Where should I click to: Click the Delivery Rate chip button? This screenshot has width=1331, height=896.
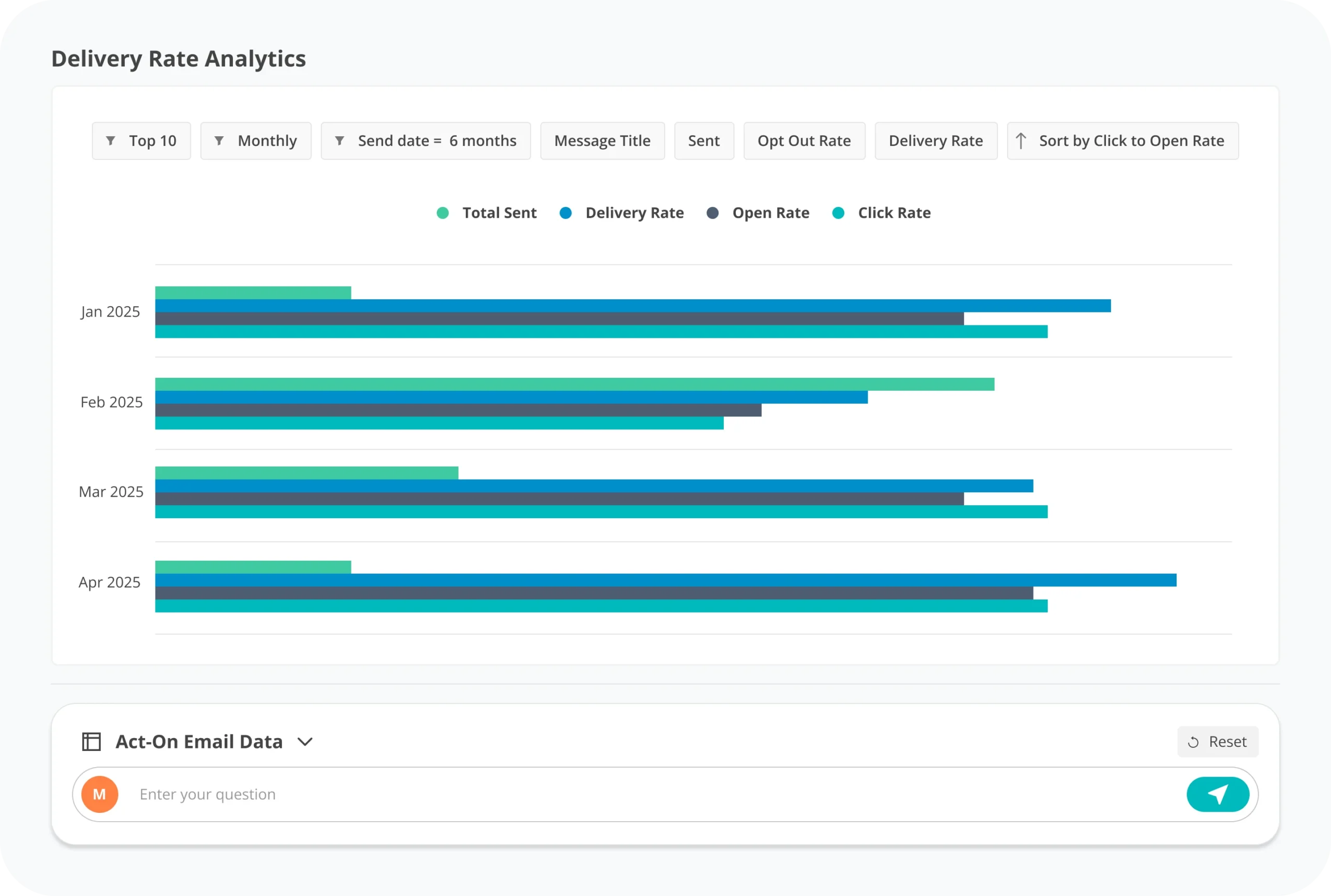(x=935, y=140)
